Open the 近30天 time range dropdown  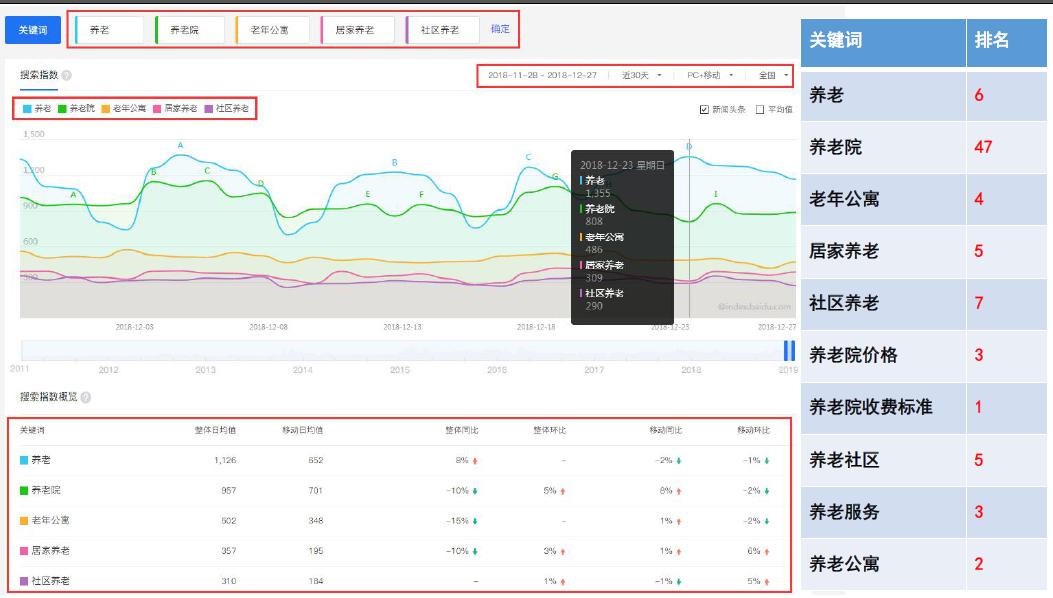click(641, 75)
